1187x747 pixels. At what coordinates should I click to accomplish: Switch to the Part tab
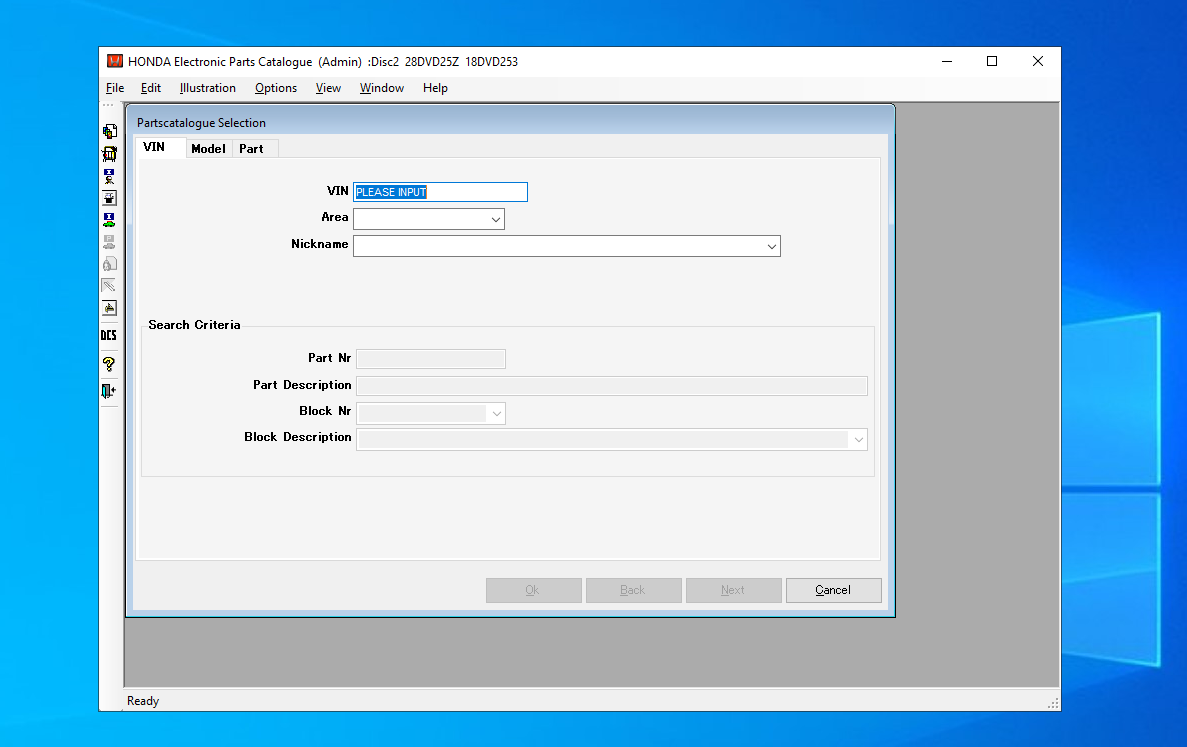tap(251, 149)
